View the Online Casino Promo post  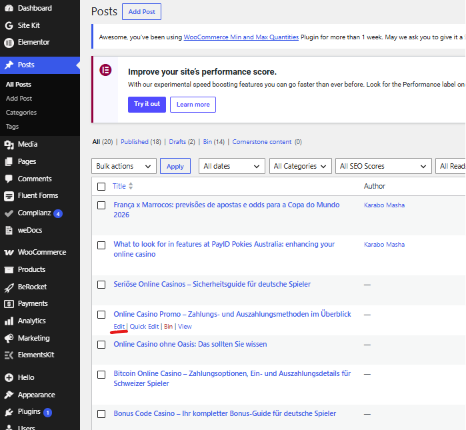[185, 327]
